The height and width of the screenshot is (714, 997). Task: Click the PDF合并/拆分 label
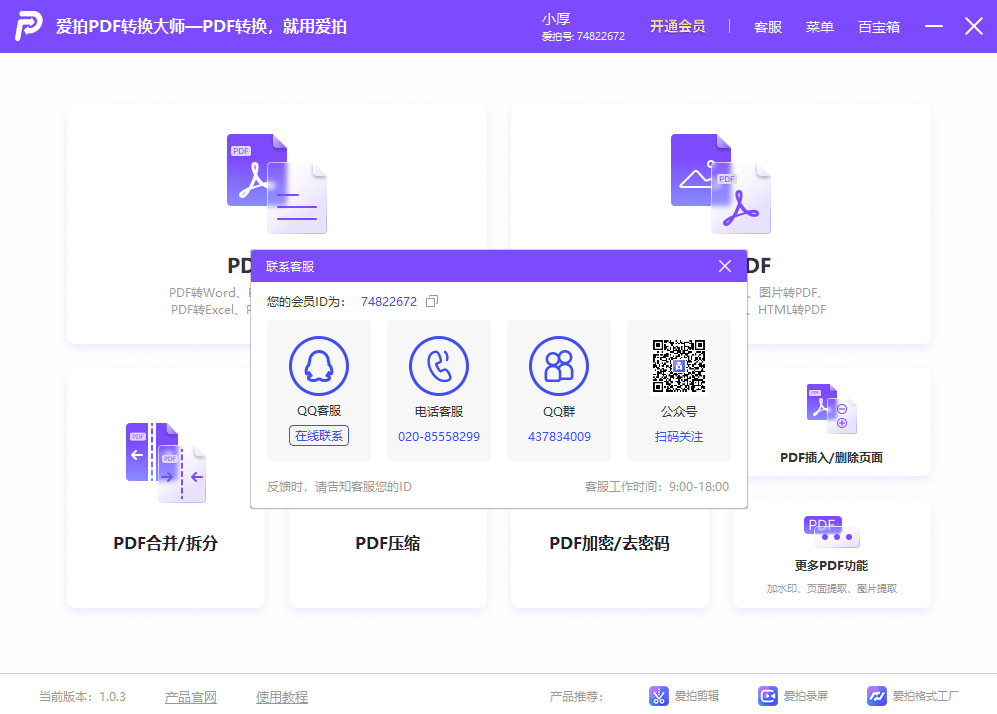166,543
